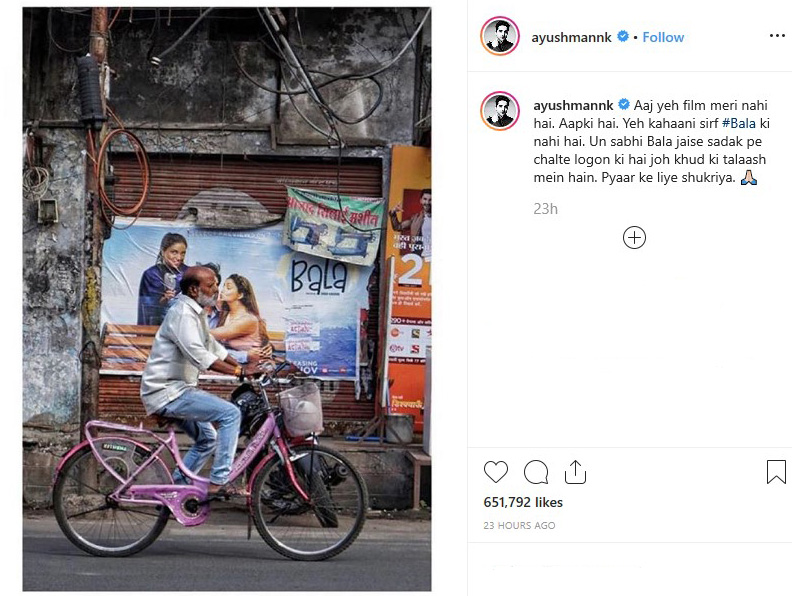
Task: Open the 23 HOURS AGO timestamp
Action: (519, 525)
